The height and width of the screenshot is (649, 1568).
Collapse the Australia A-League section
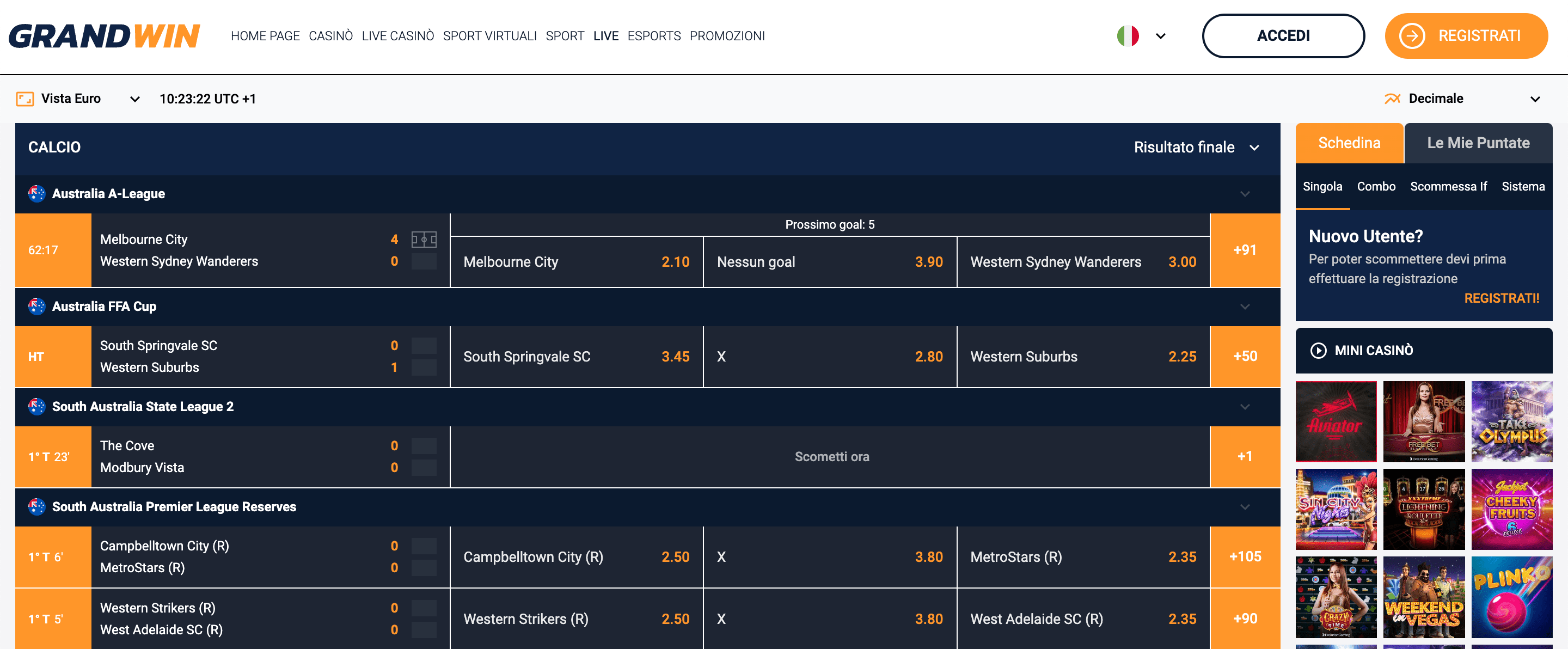pyautogui.click(x=1245, y=194)
